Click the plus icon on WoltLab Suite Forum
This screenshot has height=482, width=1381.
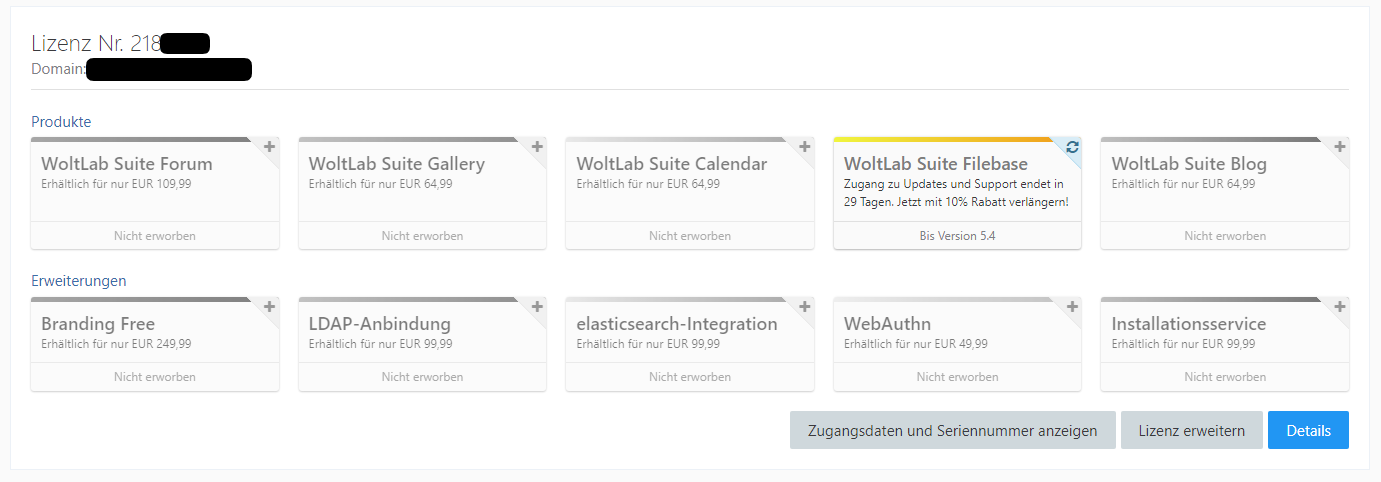point(269,148)
